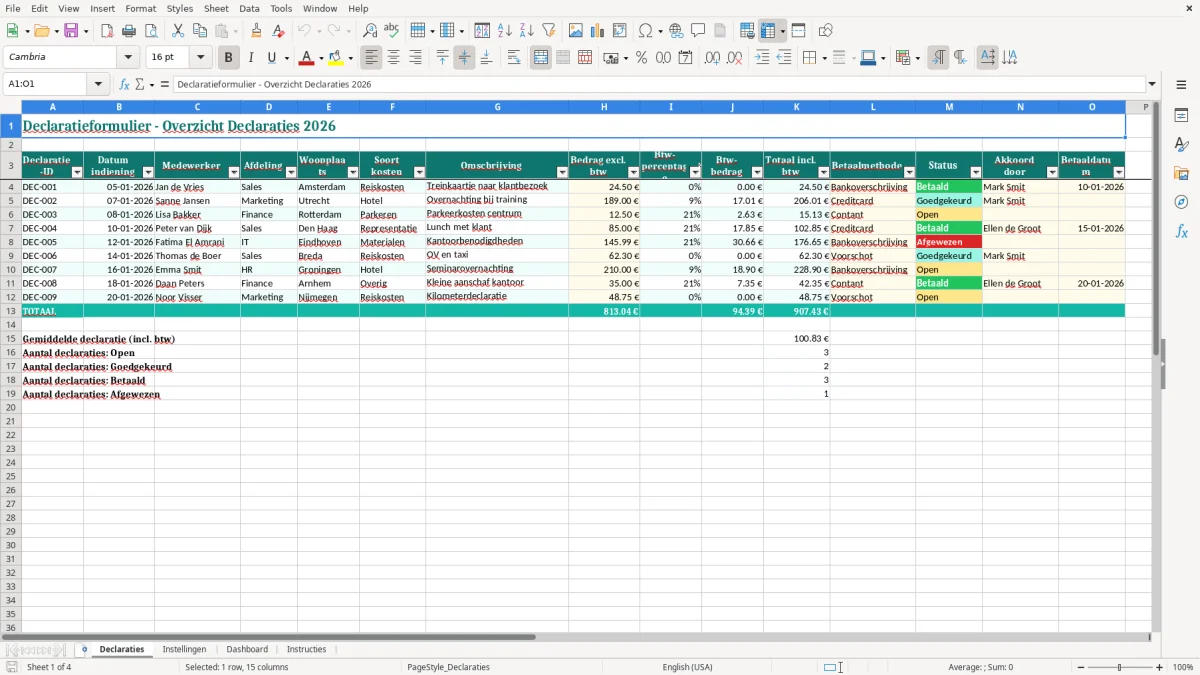
Task: Insert an image
Action: tap(576, 31)
